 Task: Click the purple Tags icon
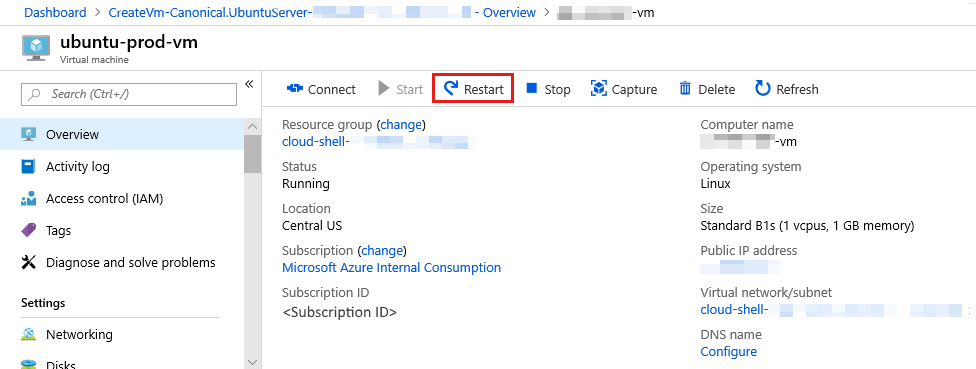(x=29, y=231)
